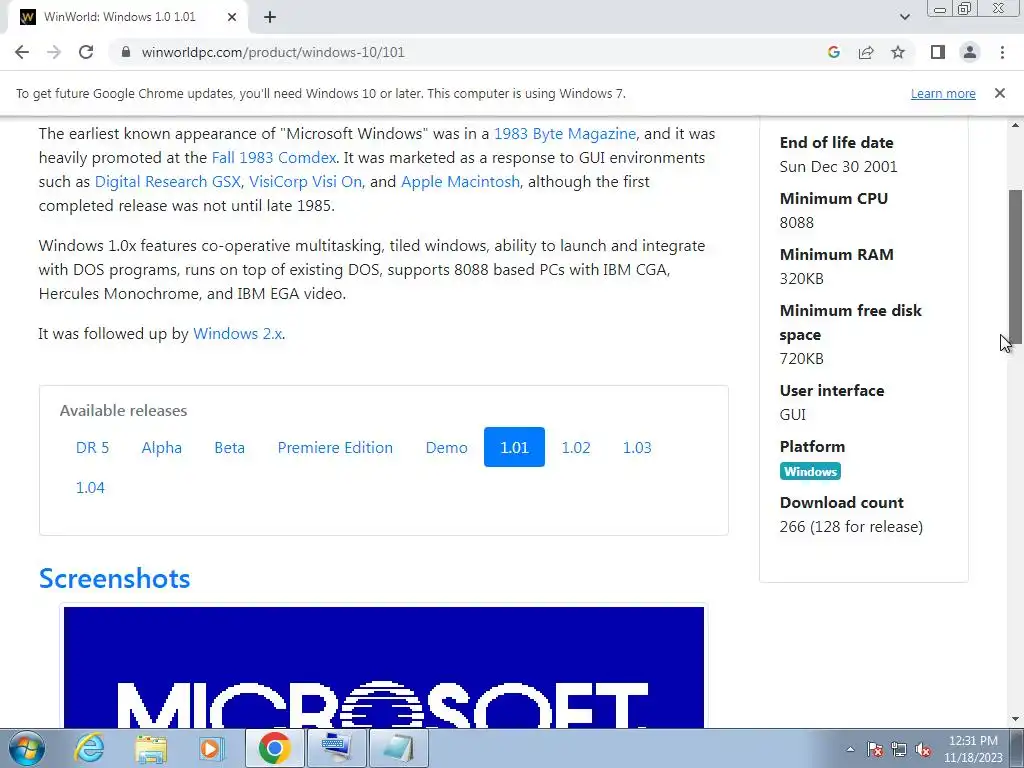Reload the current page
Image resolution: width=1024 pixels, height=768 pixels.
click(x=86, y=52)
